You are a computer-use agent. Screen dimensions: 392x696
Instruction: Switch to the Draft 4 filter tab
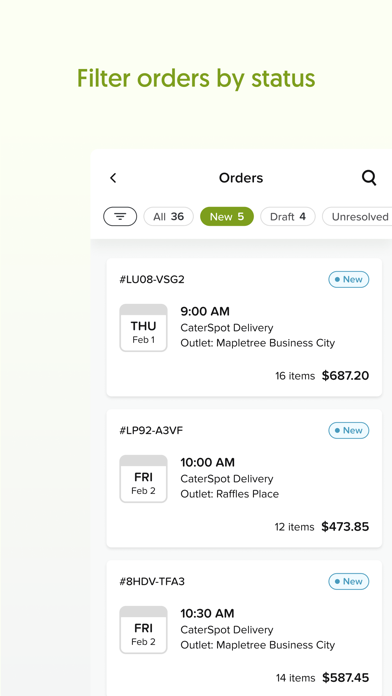[x=288, y=217]
